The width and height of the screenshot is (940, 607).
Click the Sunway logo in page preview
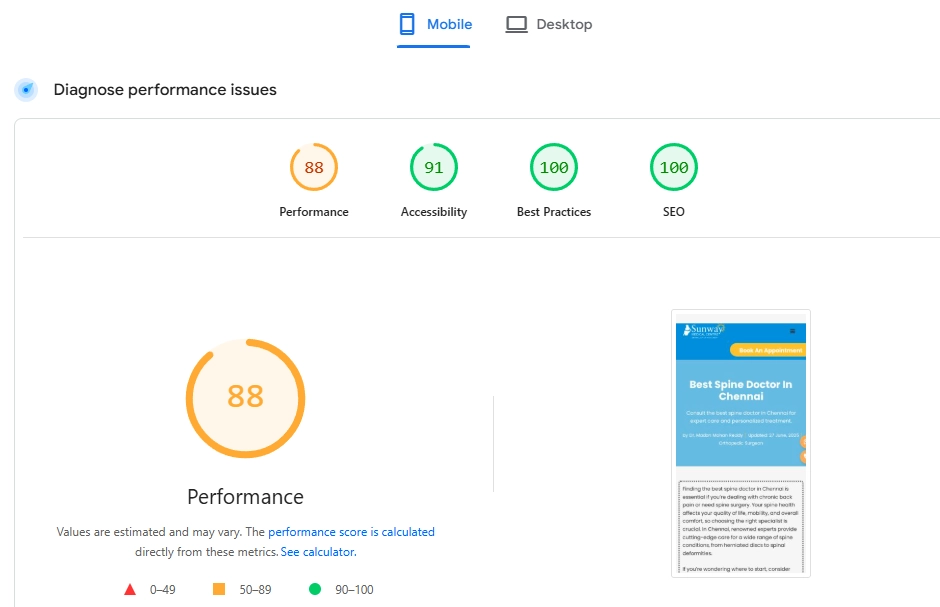pos(704,331)
